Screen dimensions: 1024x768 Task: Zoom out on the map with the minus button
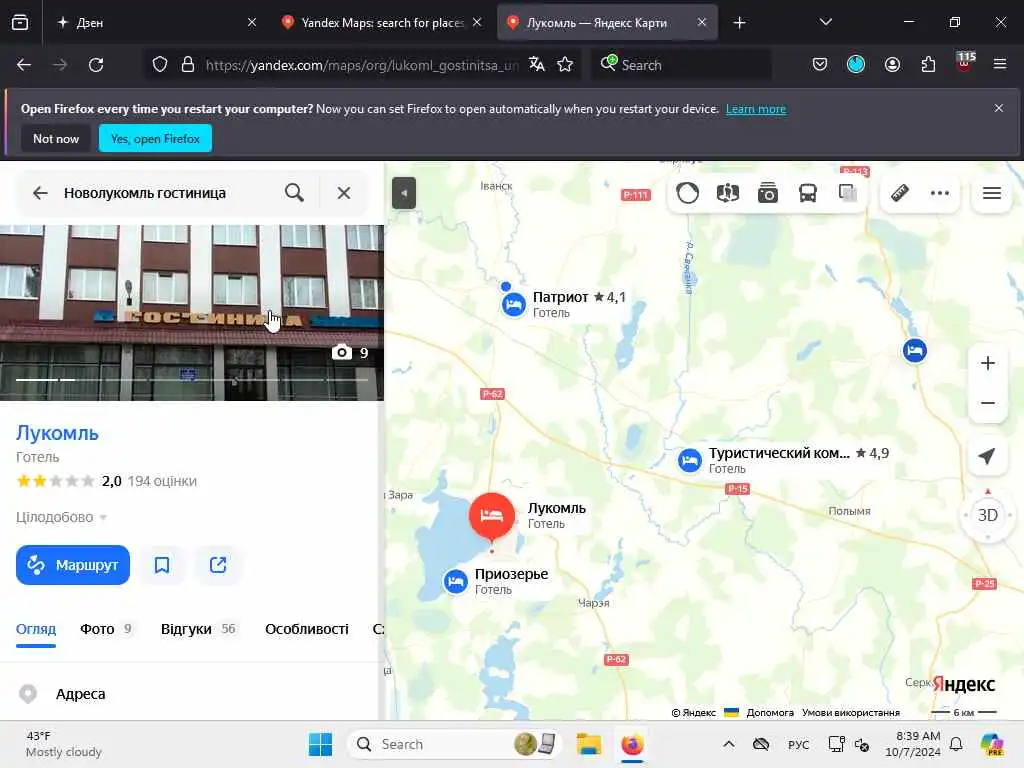pyautogui.click(x=987, y=403)
